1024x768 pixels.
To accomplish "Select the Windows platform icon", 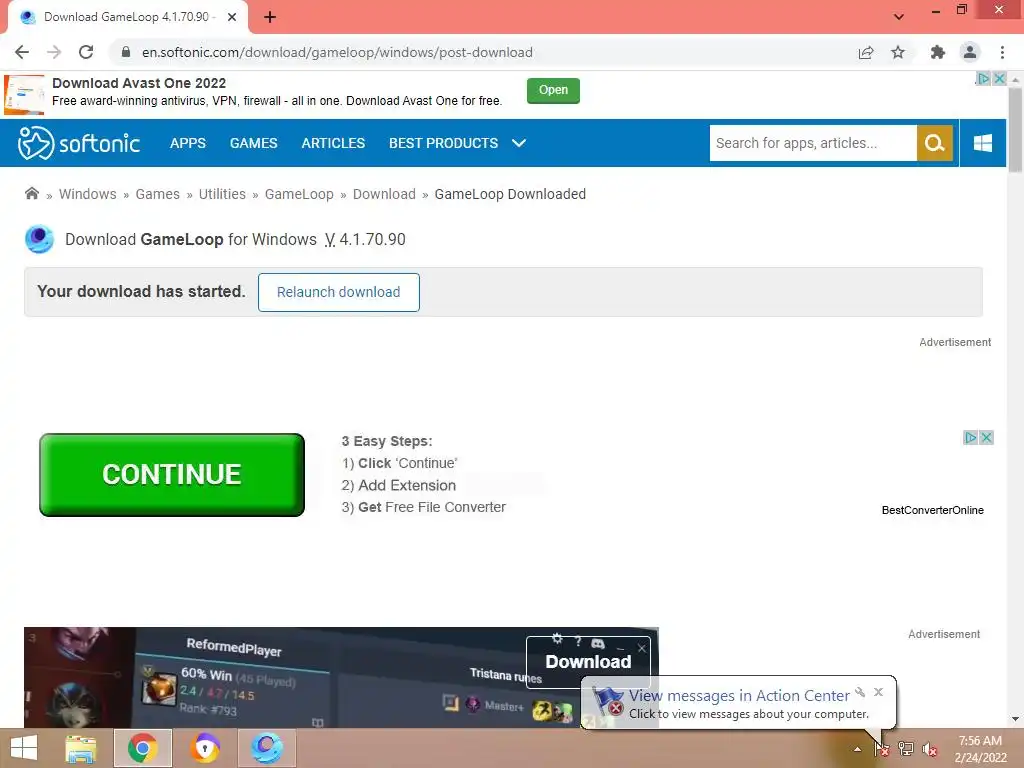I will pyautogui.click(x=982, y=143).
